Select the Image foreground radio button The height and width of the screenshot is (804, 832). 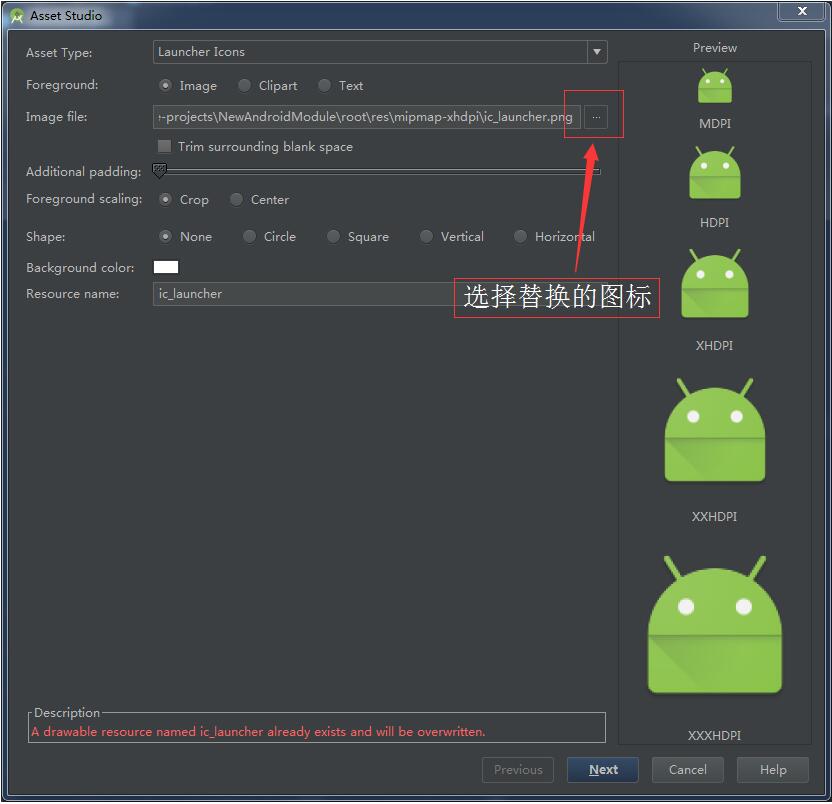(166, 85)
